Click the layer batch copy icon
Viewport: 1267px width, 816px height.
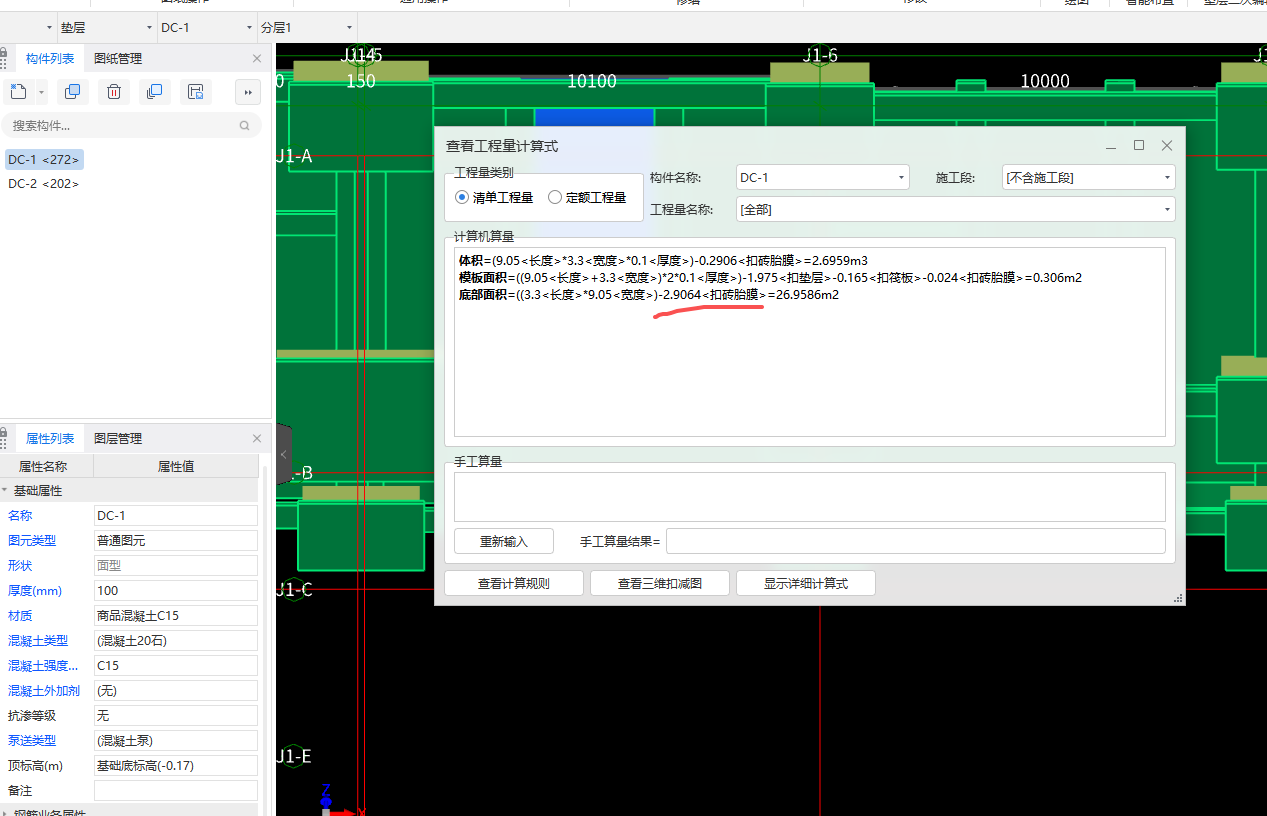154,91
